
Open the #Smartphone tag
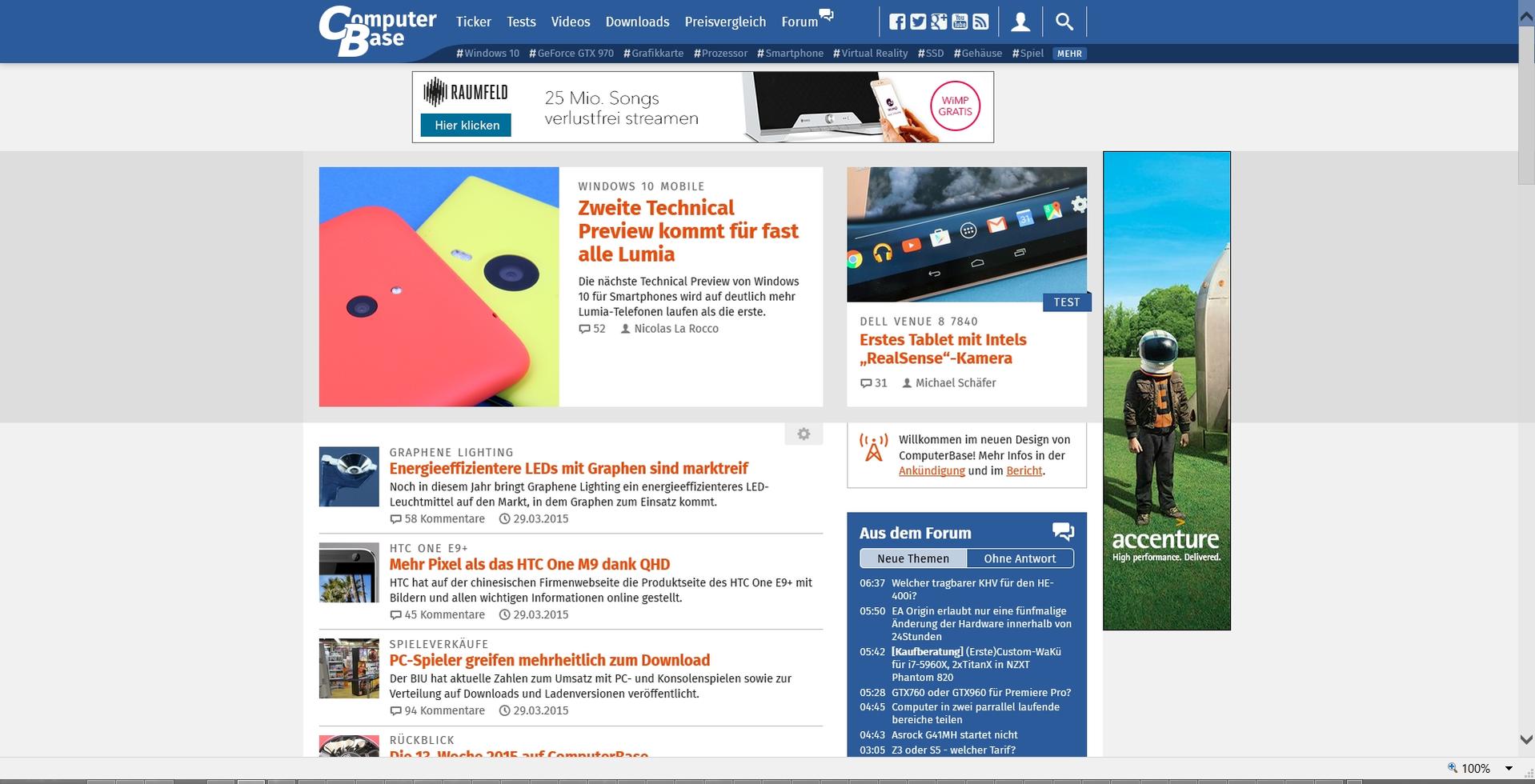pos(790,54)
